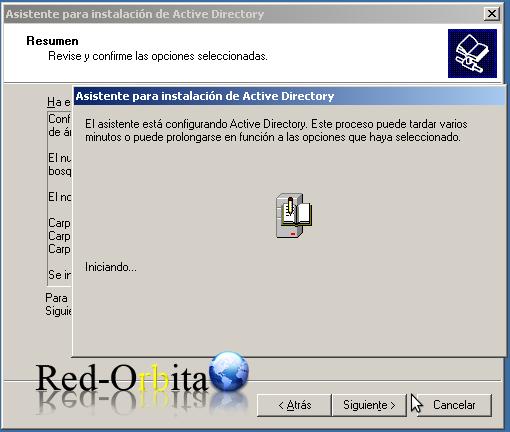Select the "Resumen" heading text
This screenshot has width=510, height=432.
pyautogui.click(x=52, y=41)
